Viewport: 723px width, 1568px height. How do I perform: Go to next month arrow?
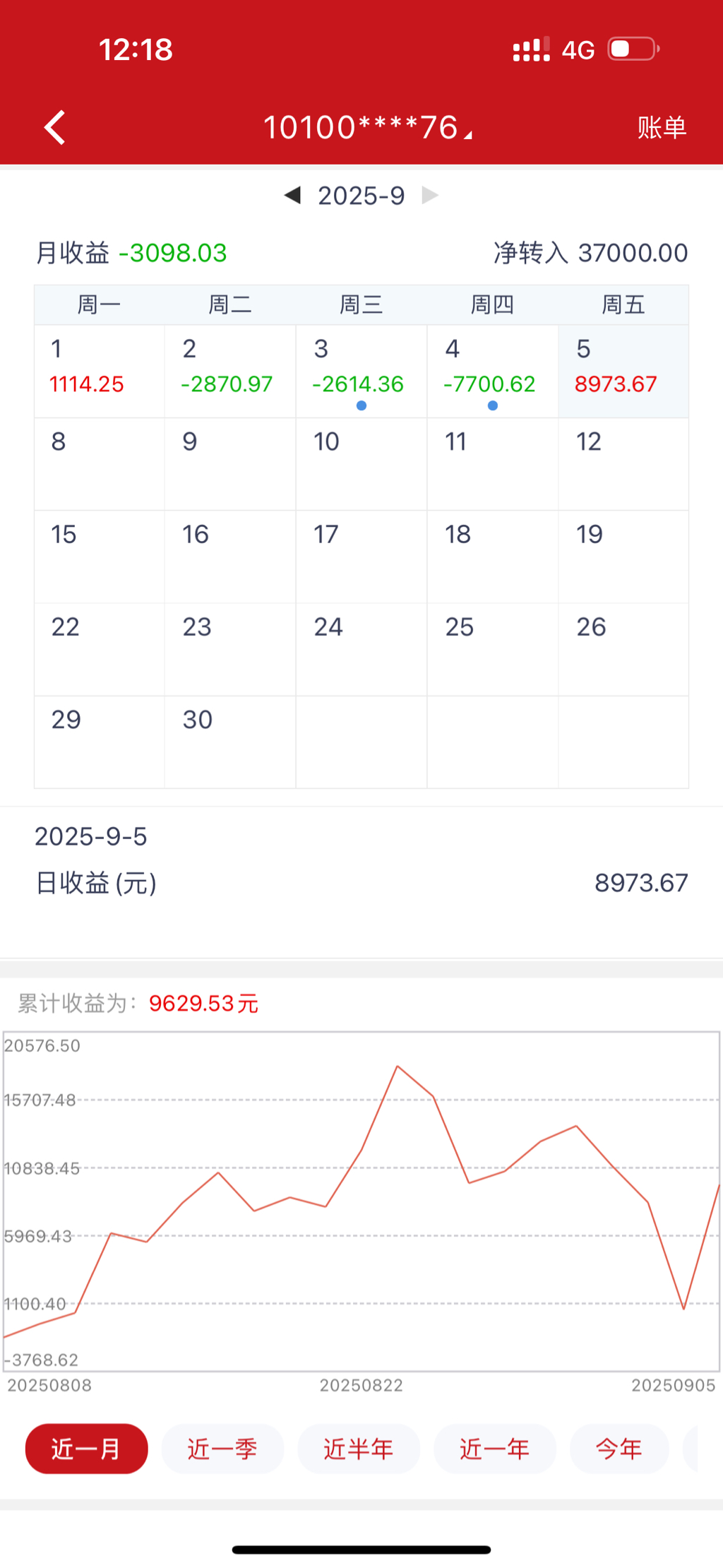pos(429,195)
